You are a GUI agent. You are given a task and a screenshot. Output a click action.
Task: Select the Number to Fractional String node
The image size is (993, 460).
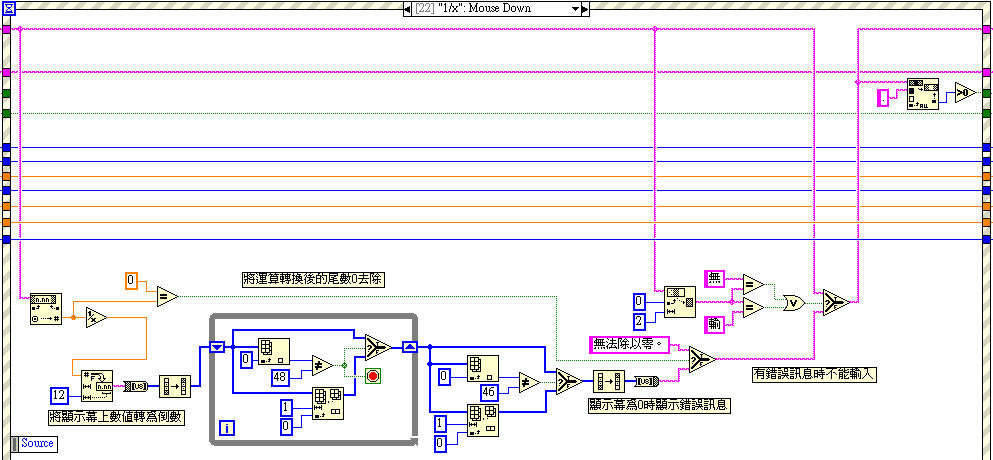97,384
